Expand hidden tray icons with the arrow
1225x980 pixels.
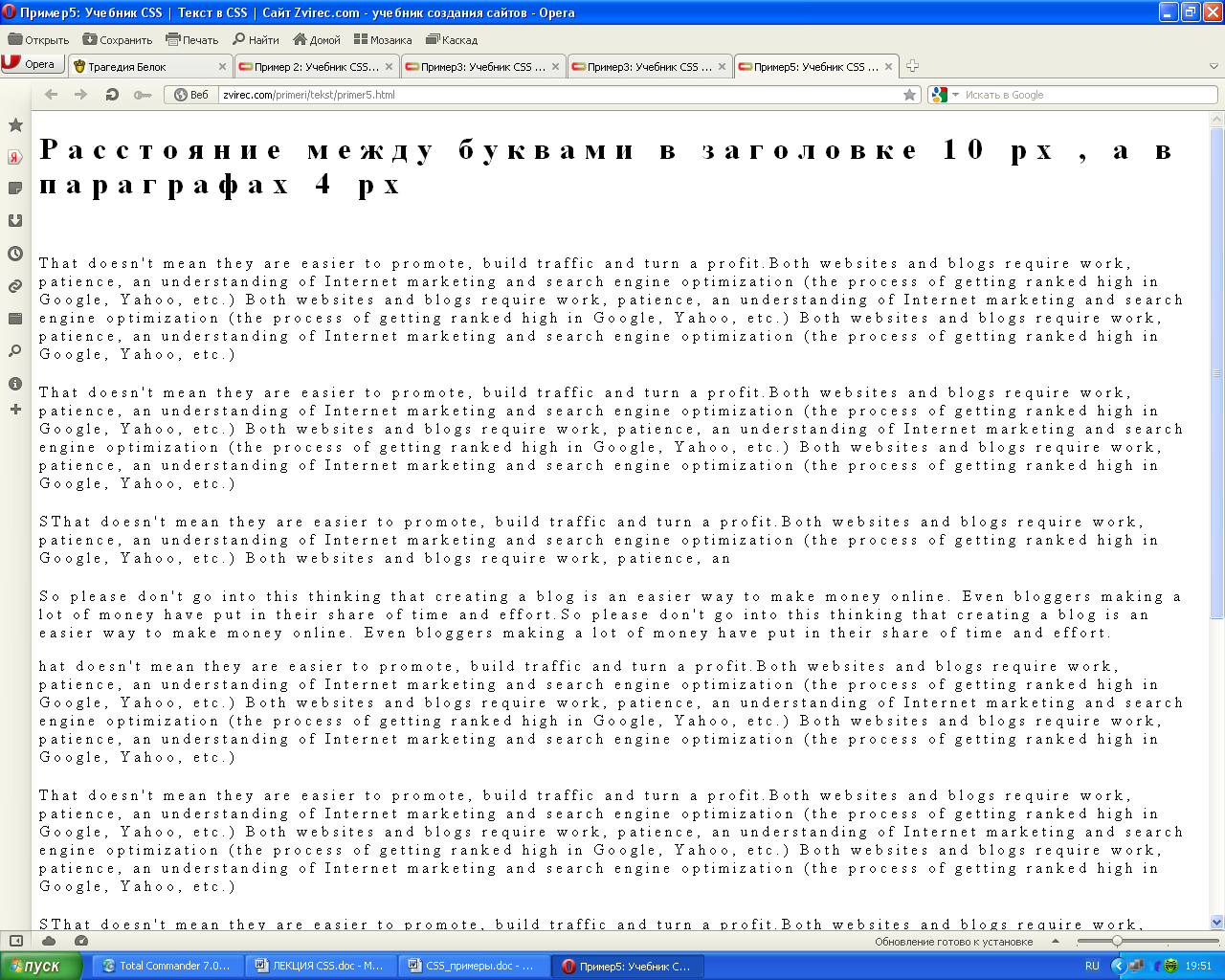pyautogui.click(x=1118, y=967)
